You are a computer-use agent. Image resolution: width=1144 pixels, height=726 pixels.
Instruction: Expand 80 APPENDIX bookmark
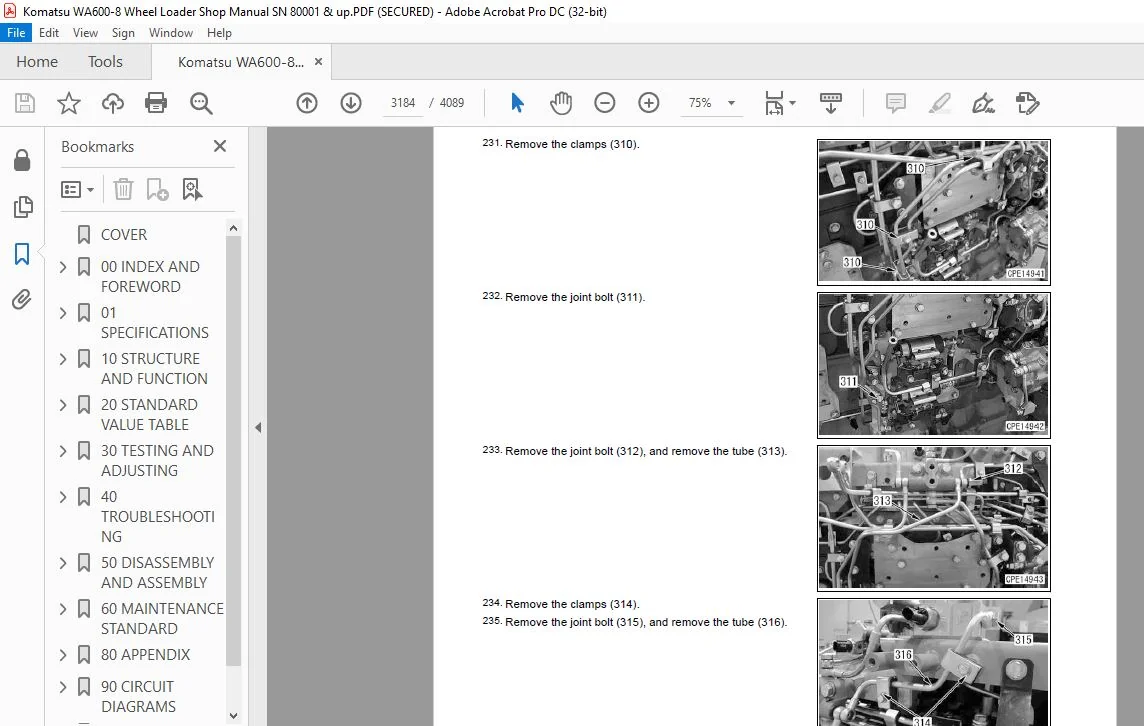point(63,655)
